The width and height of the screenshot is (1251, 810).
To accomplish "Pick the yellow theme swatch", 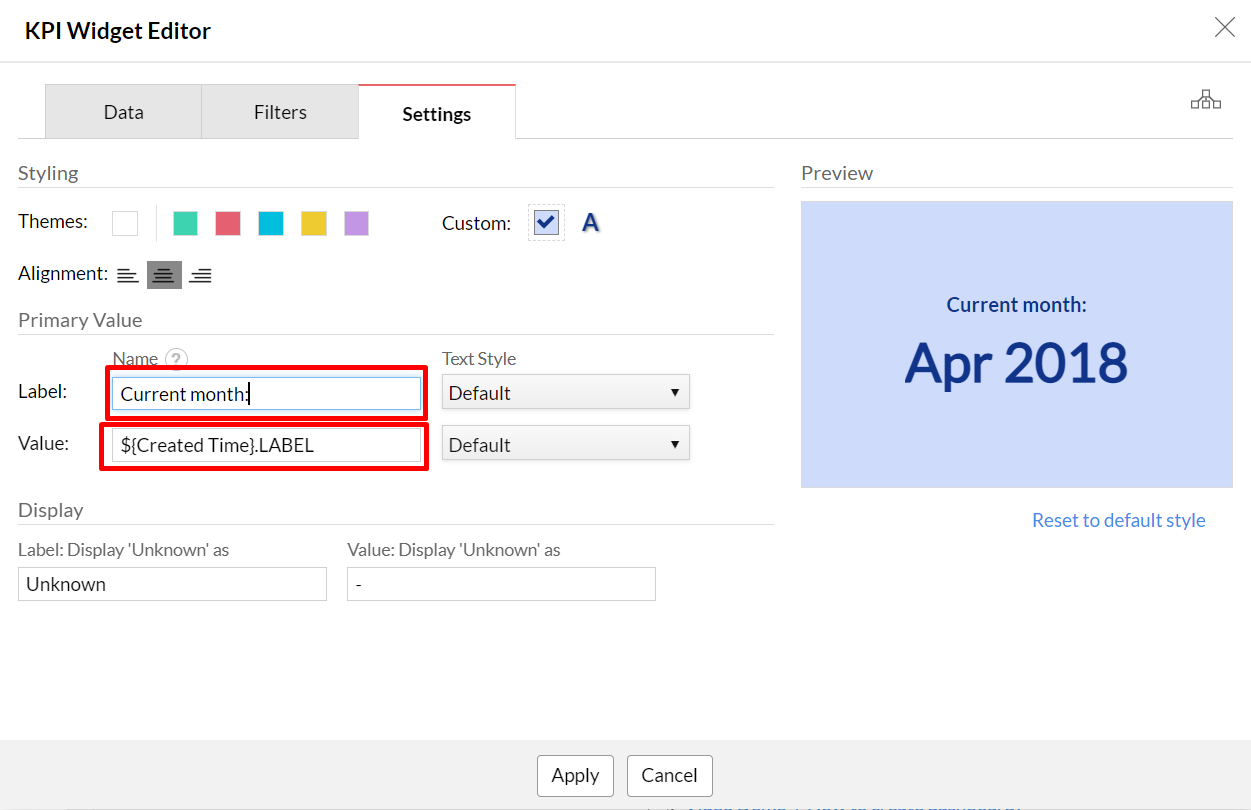I will (314, 223).
